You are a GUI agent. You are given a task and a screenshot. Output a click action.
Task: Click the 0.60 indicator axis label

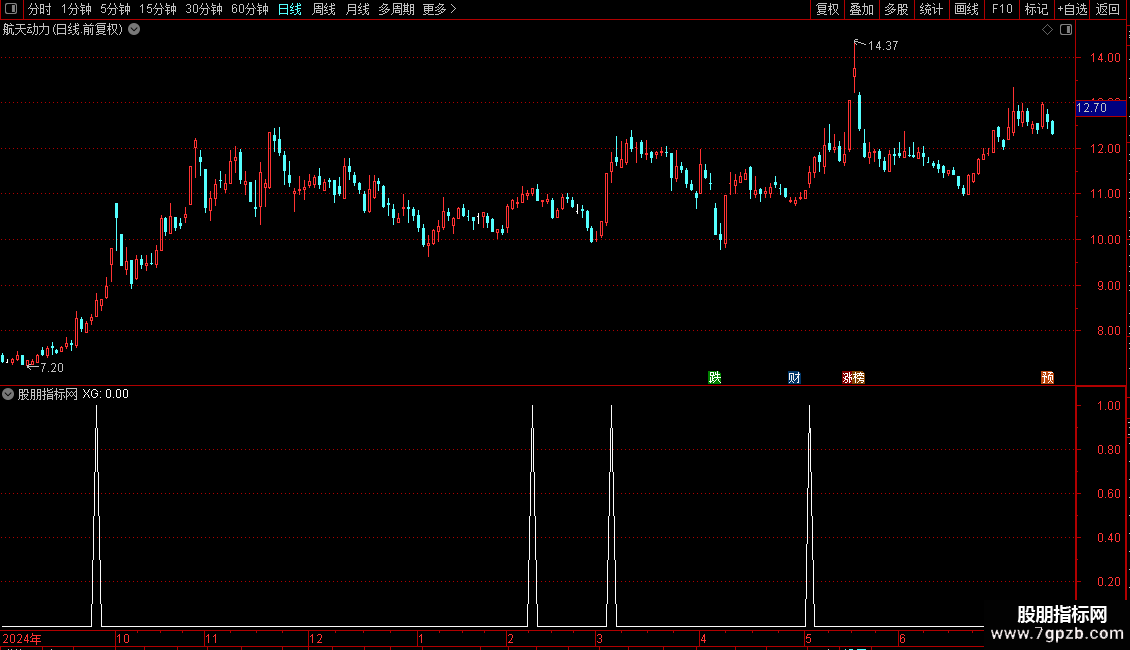point(1108,494)
